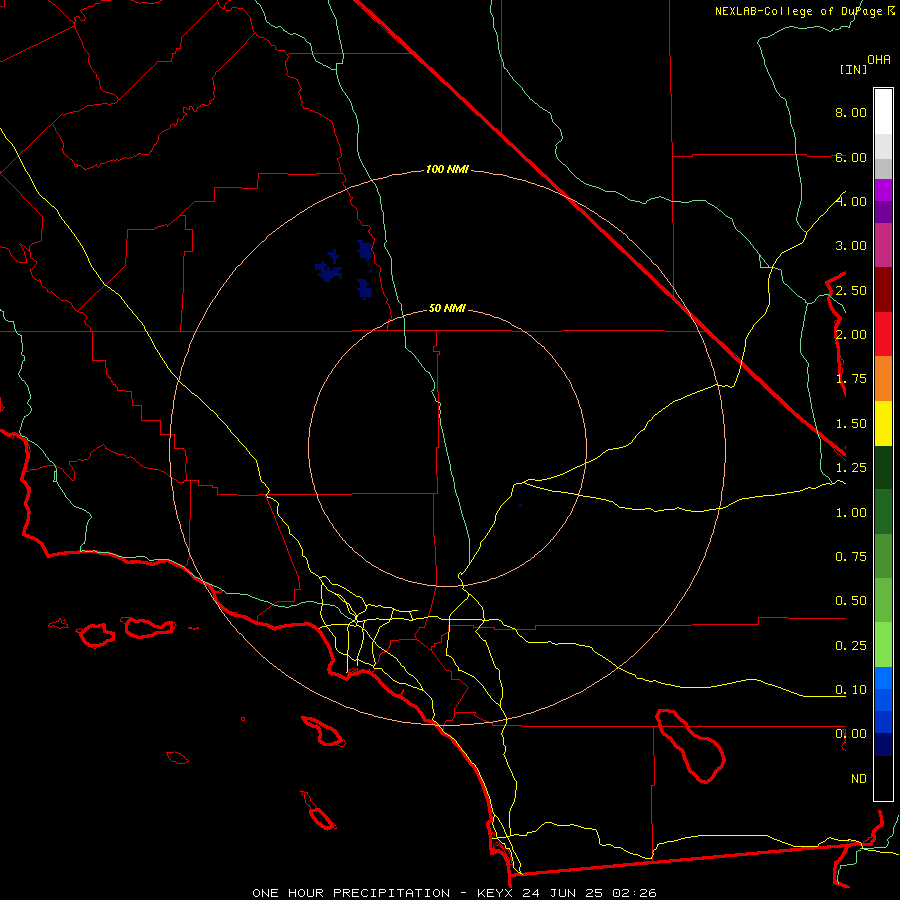This screenshot has width=900, height=900.
Task: Click the 0.25 legend value
Action: pyautogui.click(x=851, y=646)
